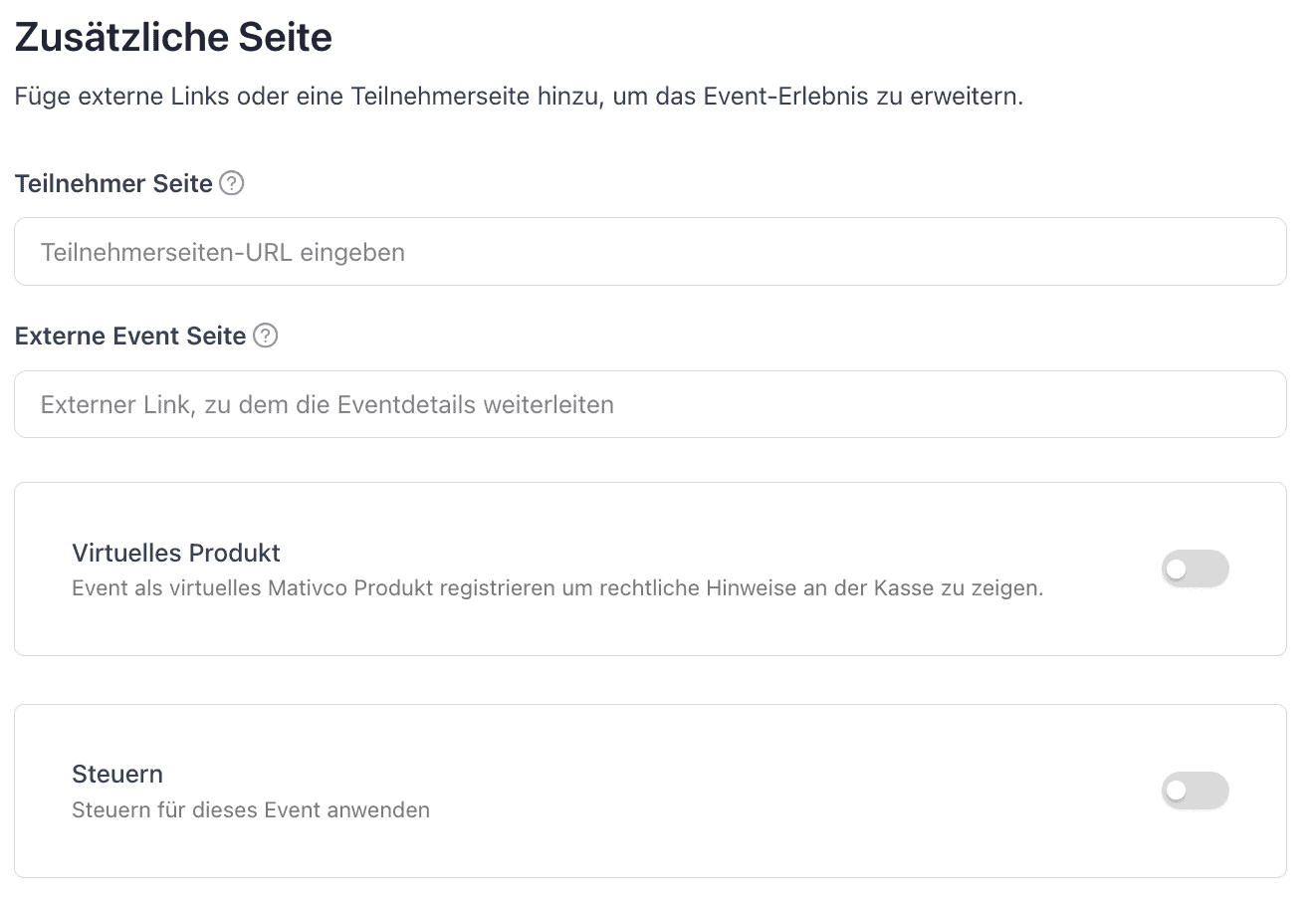Click the word Mativco in description

(308, 588)
